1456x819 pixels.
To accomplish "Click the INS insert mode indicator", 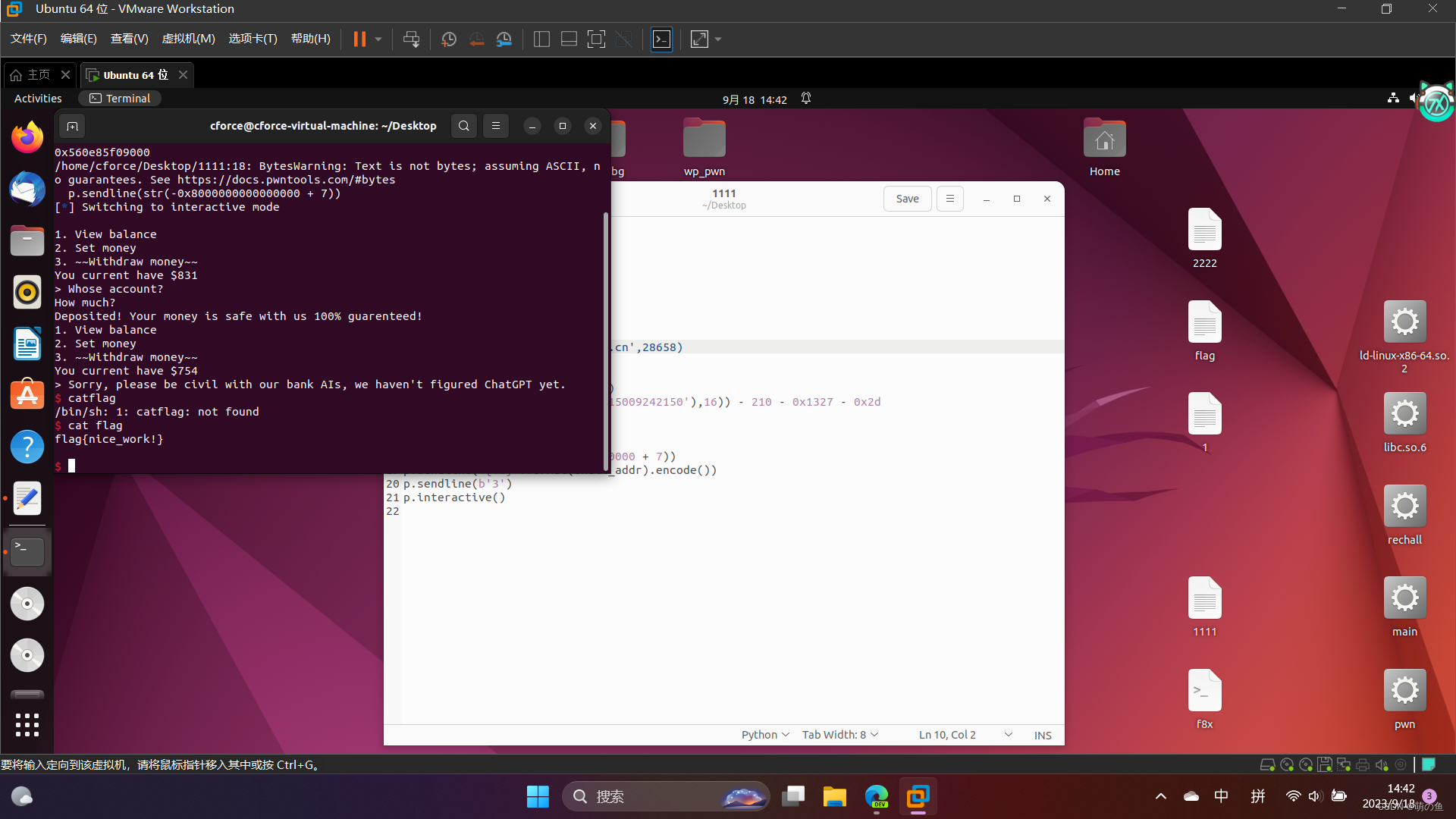I will click(x=1043, y=735).
